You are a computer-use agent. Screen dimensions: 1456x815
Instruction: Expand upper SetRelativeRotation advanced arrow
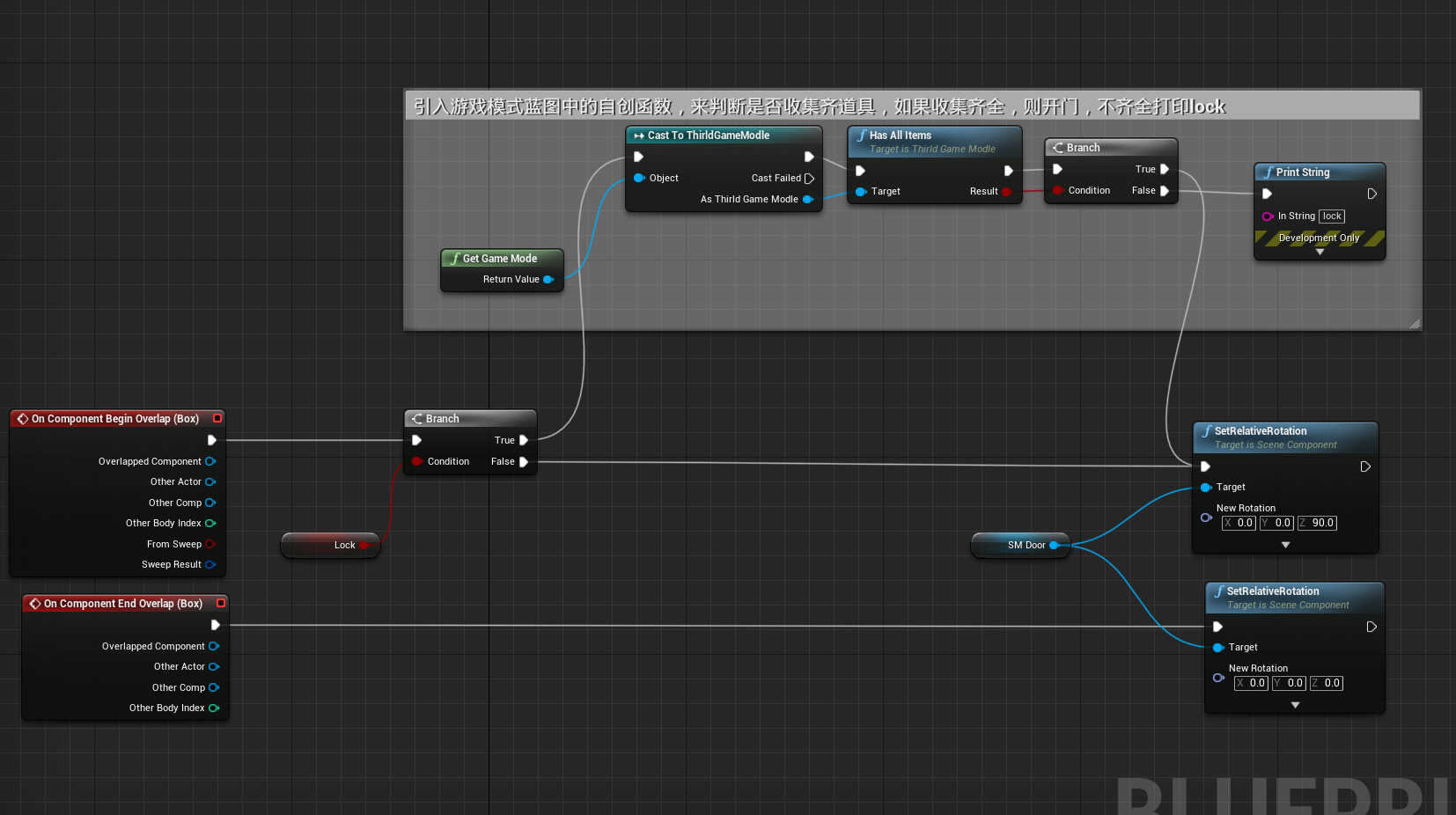1285,545
